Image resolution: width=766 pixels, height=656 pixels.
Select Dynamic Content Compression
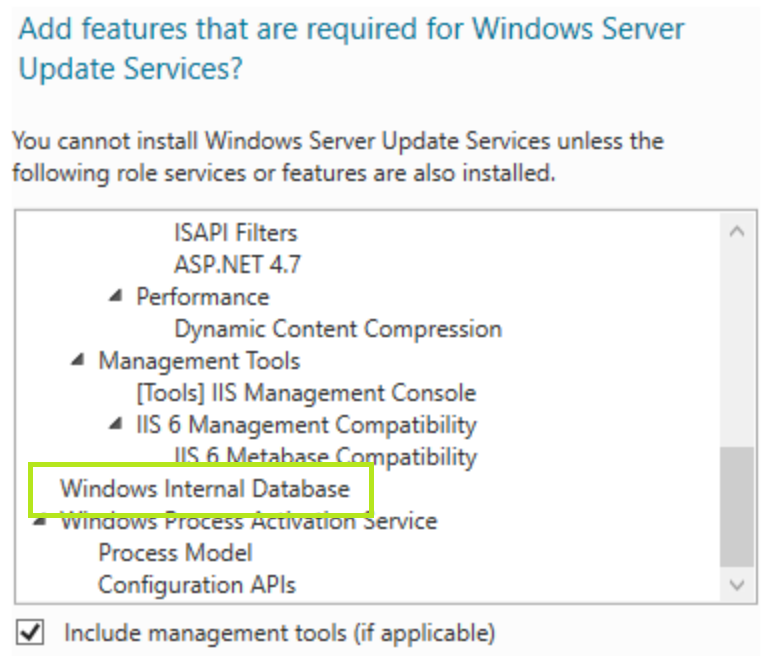tap(337, 329)
